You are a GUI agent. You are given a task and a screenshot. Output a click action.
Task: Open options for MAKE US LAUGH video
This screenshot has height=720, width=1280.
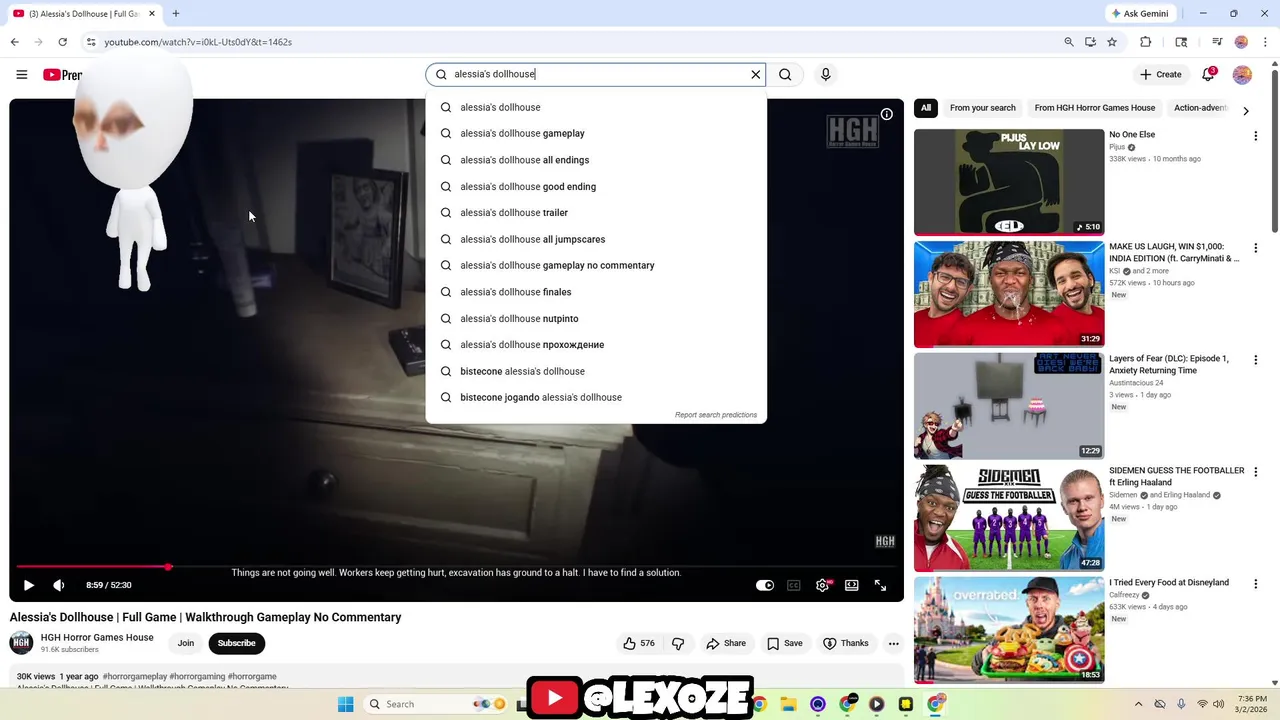click(1256, 248)
